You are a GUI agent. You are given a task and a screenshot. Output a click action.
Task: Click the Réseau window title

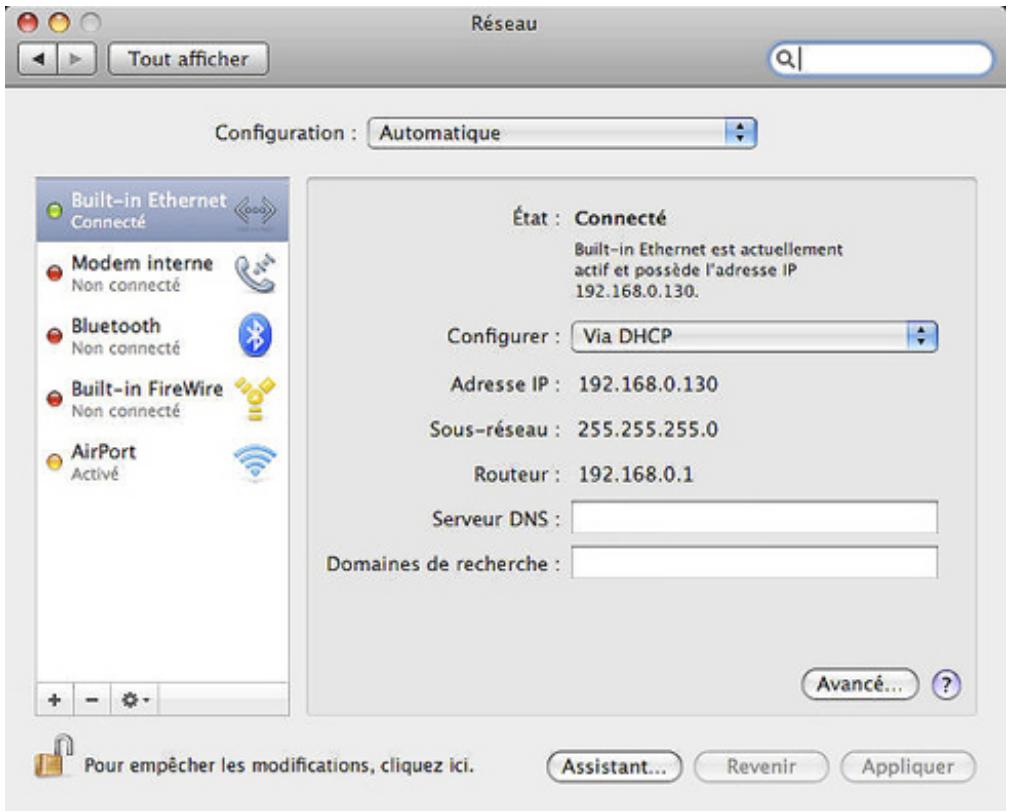504,24
